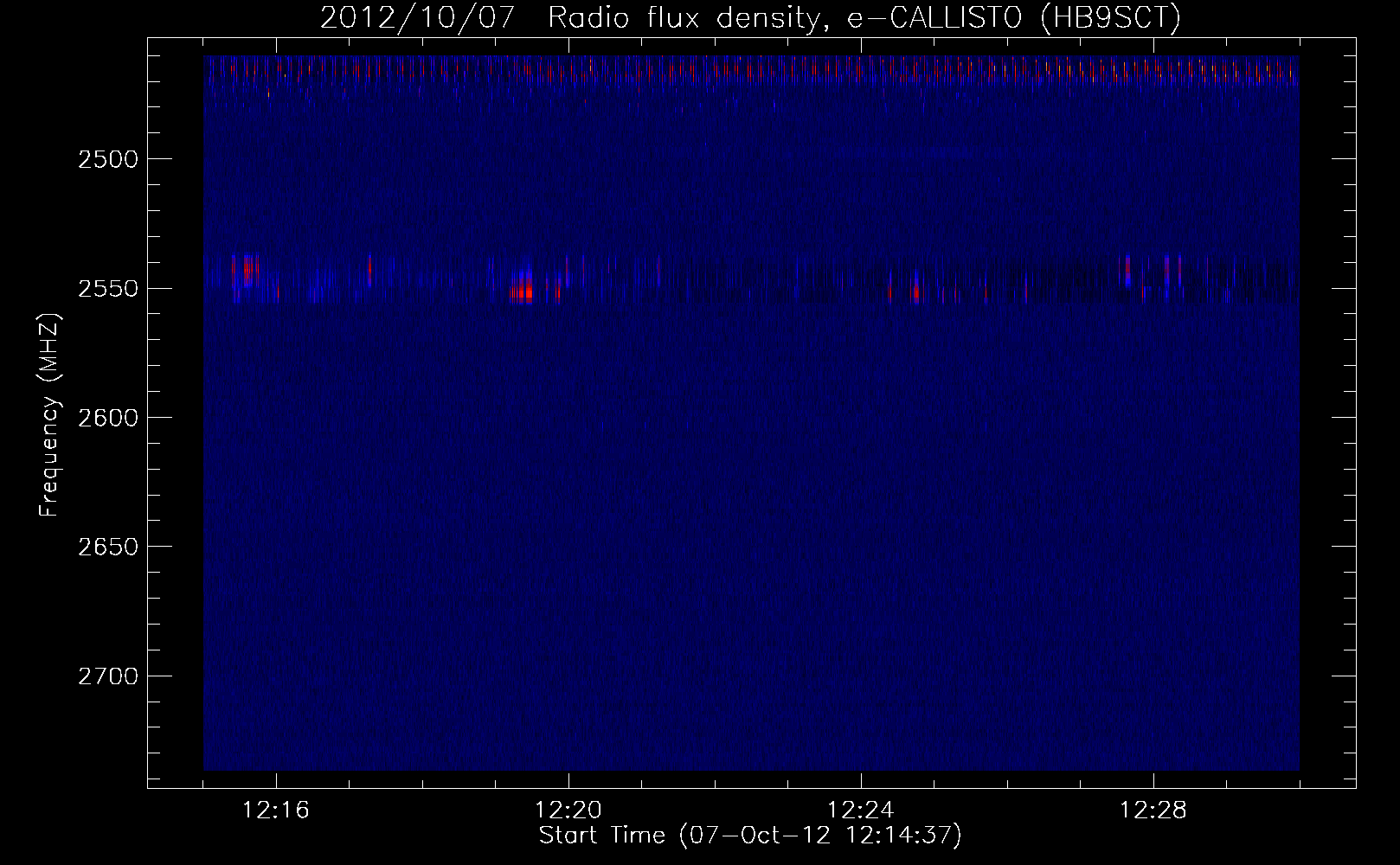The image size is (1400, 865).
Task: Click the 12:20 time axis label
Action: point(568,811)
